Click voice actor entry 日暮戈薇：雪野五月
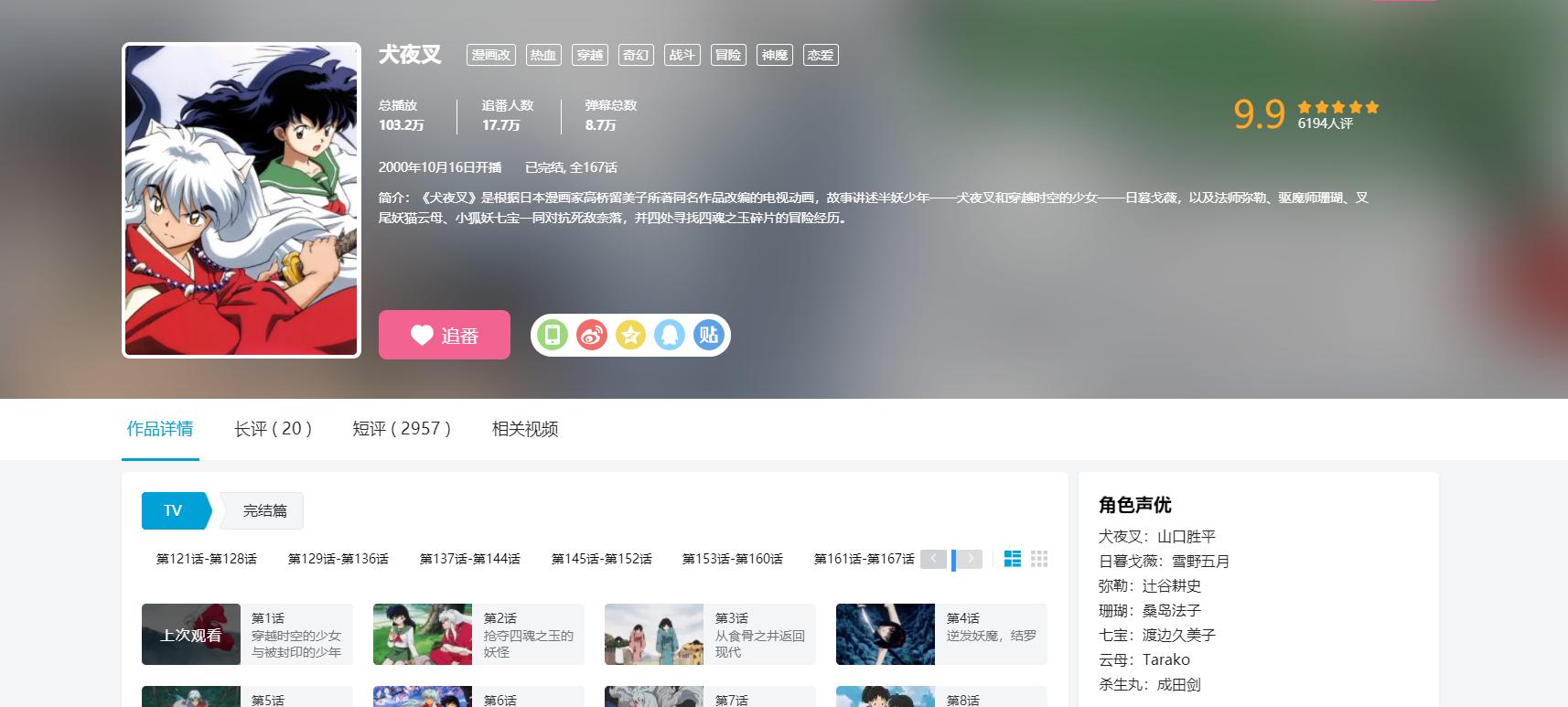 1165,562
